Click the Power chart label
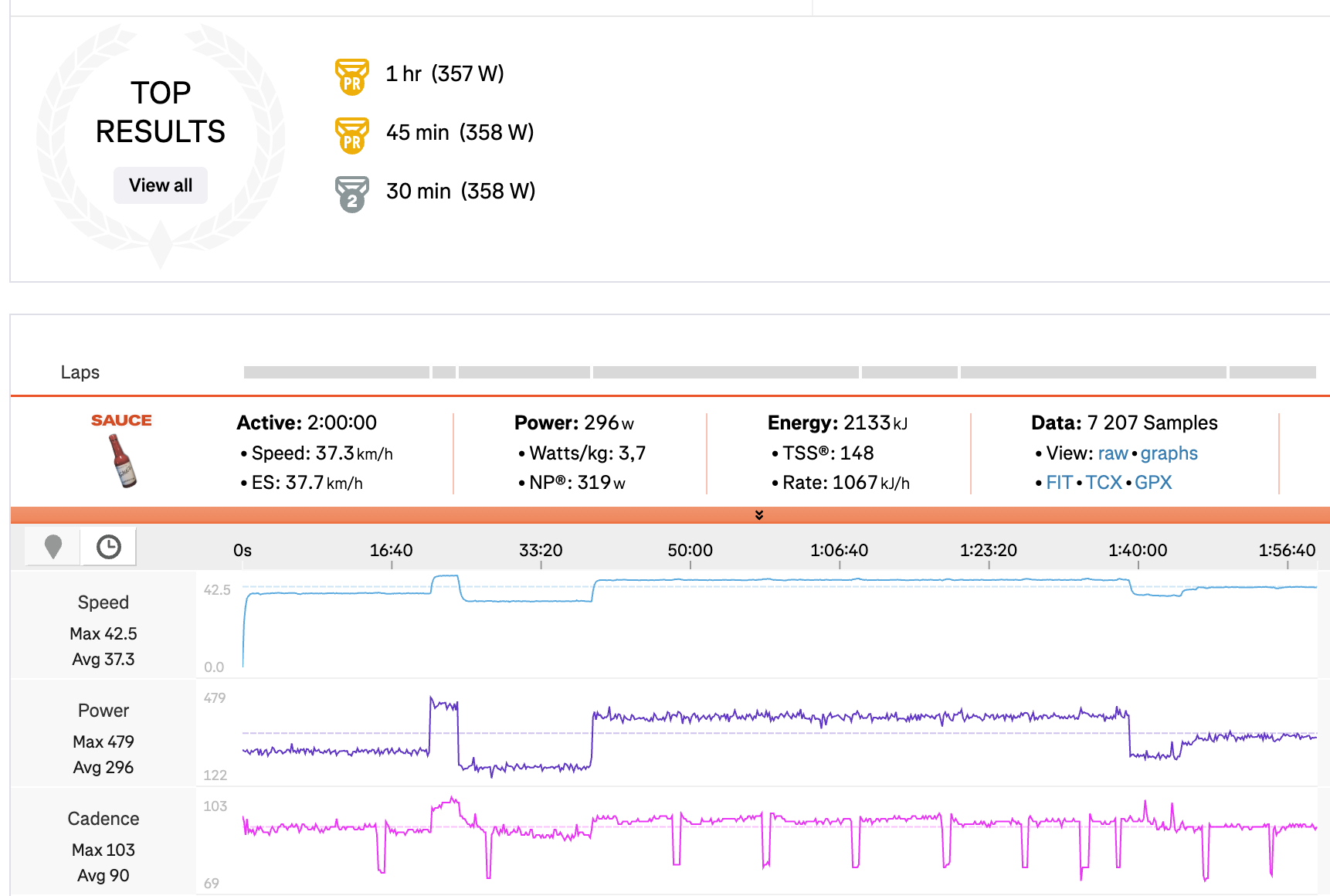Screen dimensions: 1330x896 tap(103, 711)
